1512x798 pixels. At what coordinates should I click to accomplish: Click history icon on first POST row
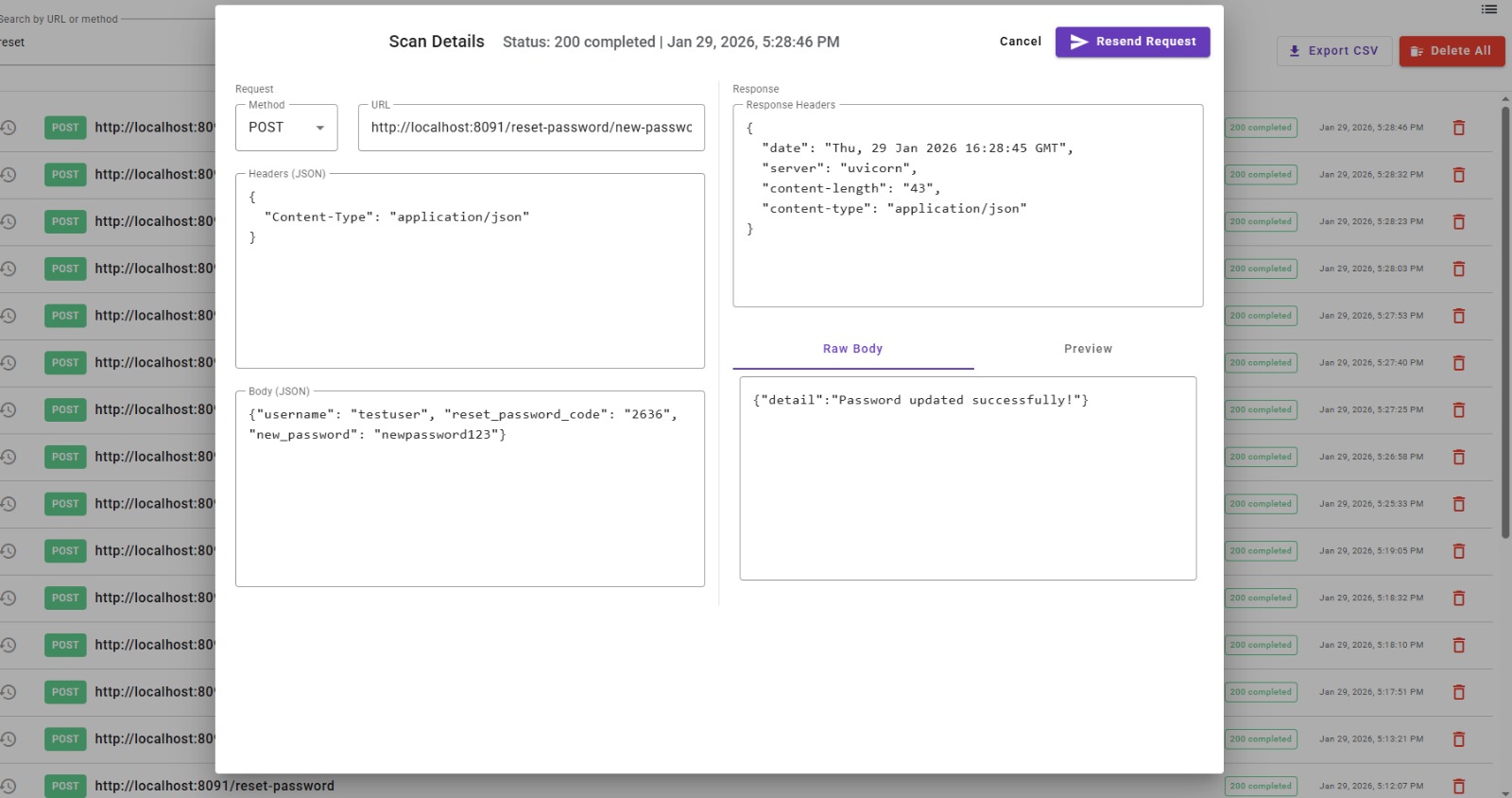(9, 128)
